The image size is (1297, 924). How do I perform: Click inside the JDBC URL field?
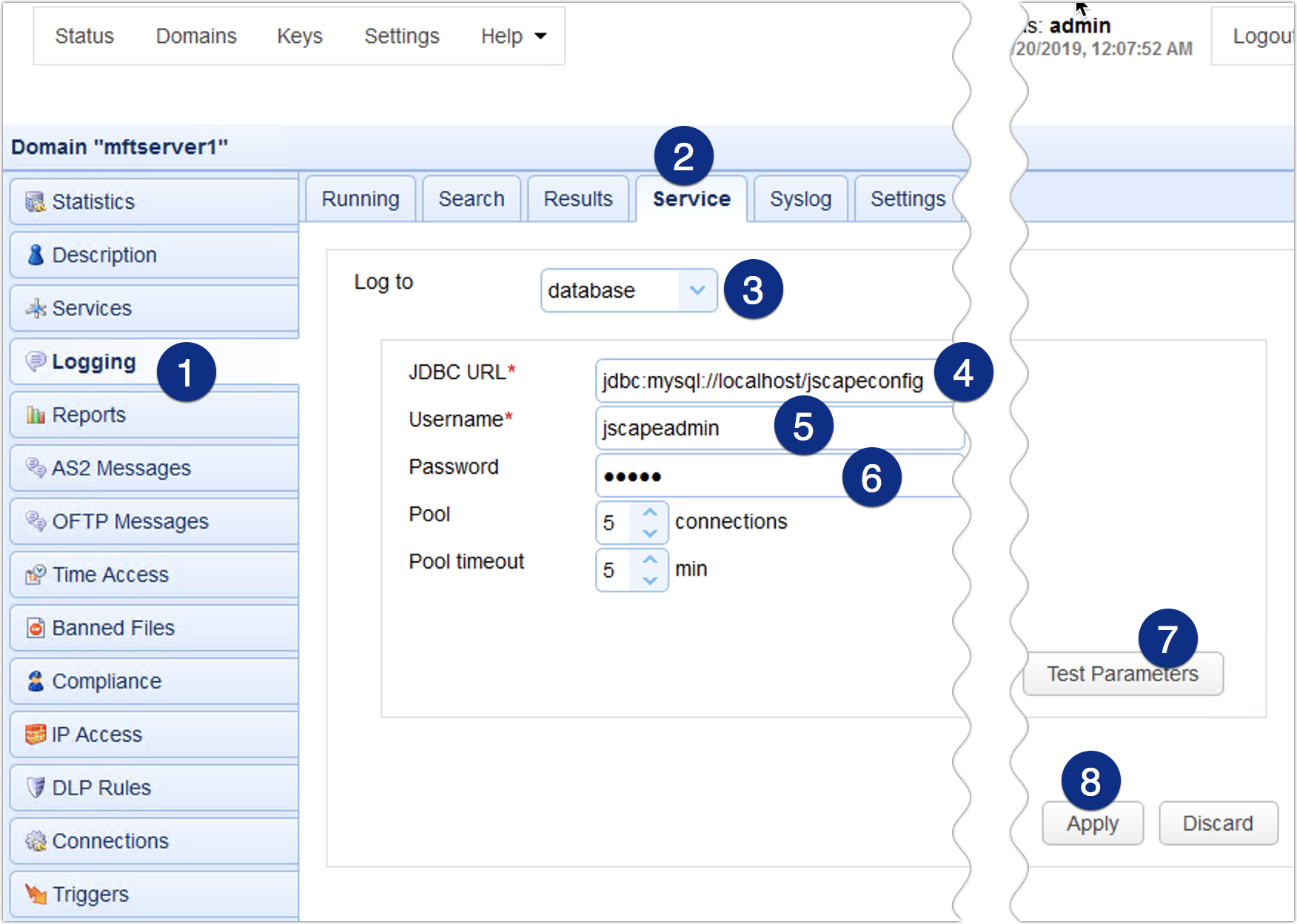tap(740, 381)
